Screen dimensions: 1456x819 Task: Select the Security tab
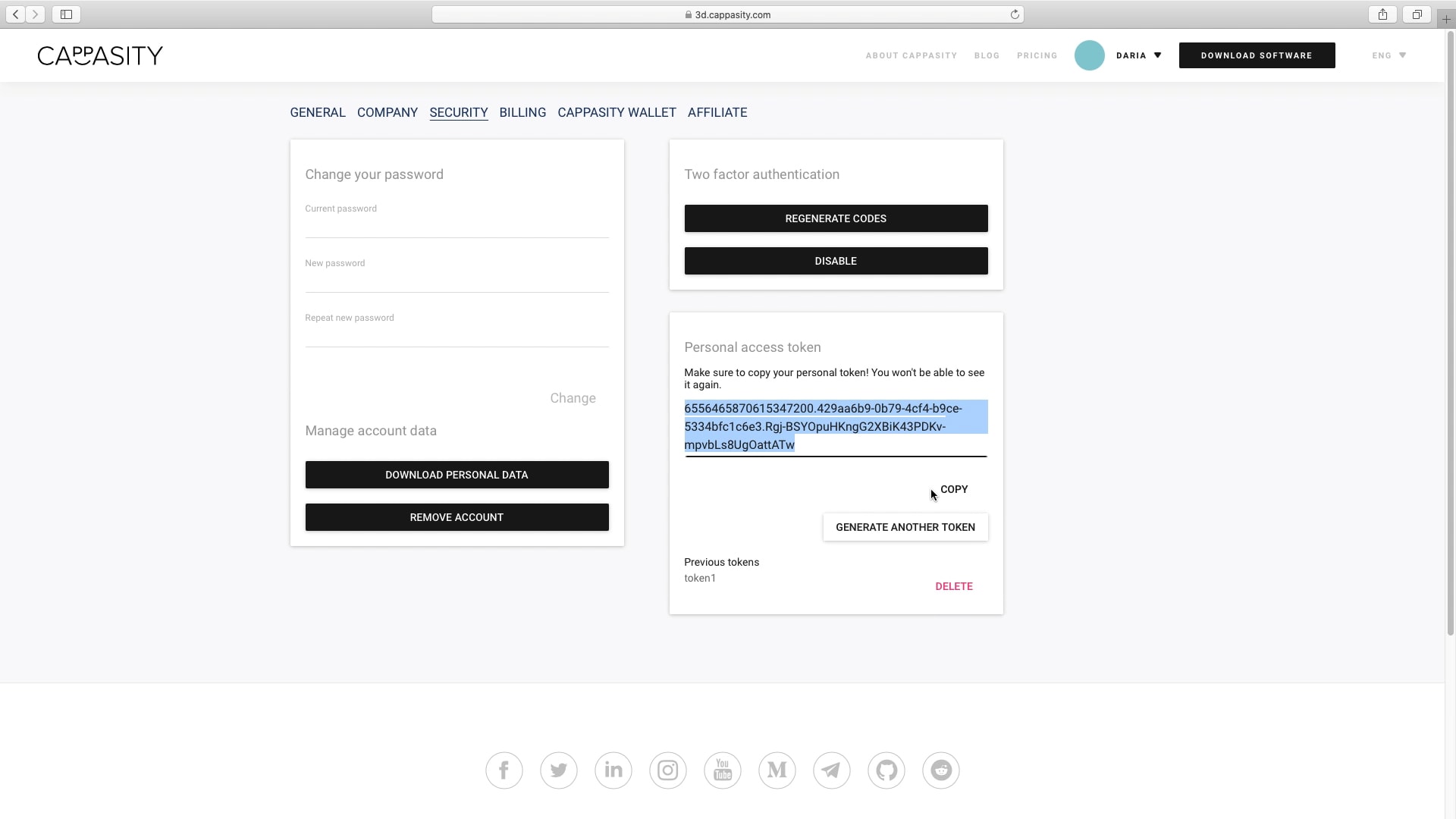coord(459,112)
